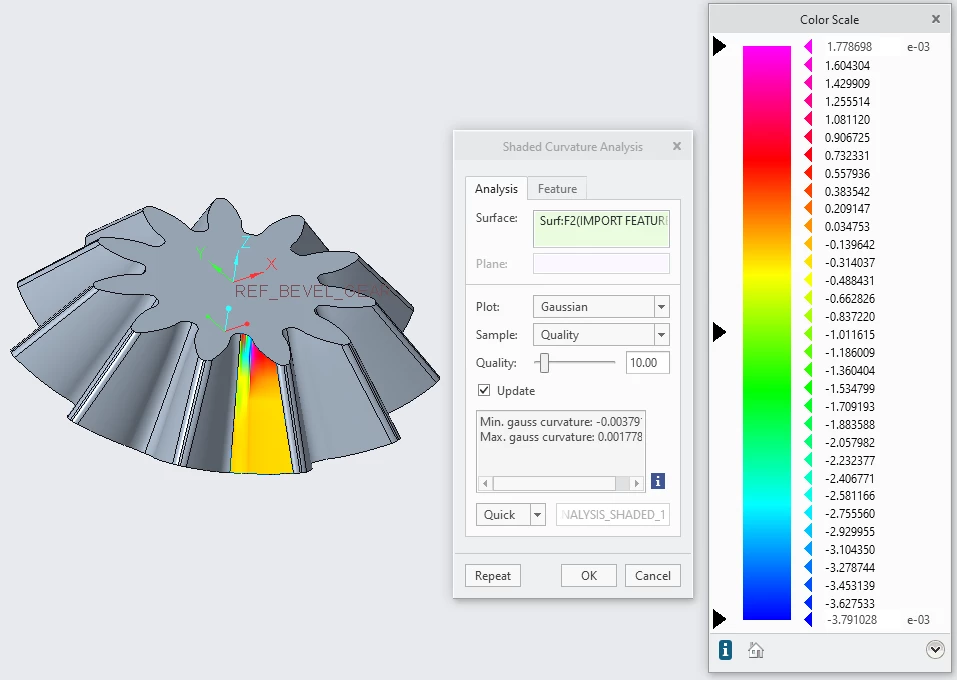
Task: Open the Plot dropdown showing Gaussian
Action: tap(601, 306)
